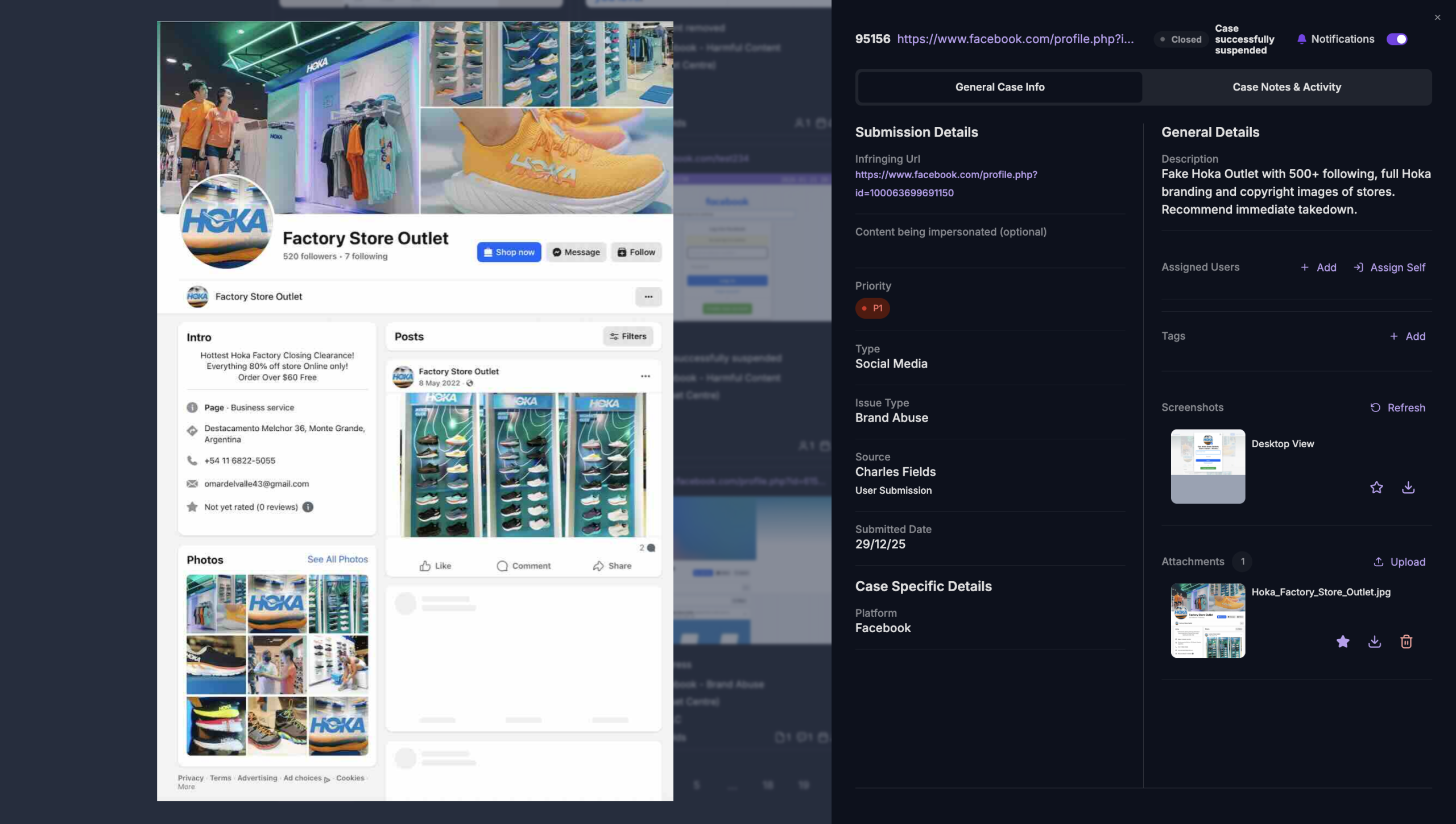The height and width of the screenshot is (824, 1456).
Task: Click the Not yet rated reviews text
Action: click(x=251, y=507)
